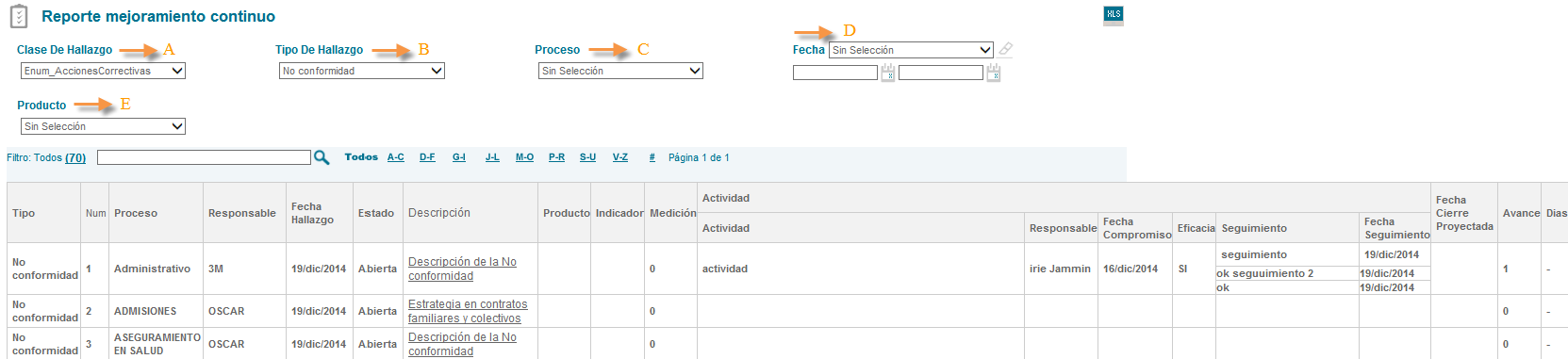Open the Estrategia en contratos familiares link
The width and height of the screenshot is (1568, 359).
point(468,311)
